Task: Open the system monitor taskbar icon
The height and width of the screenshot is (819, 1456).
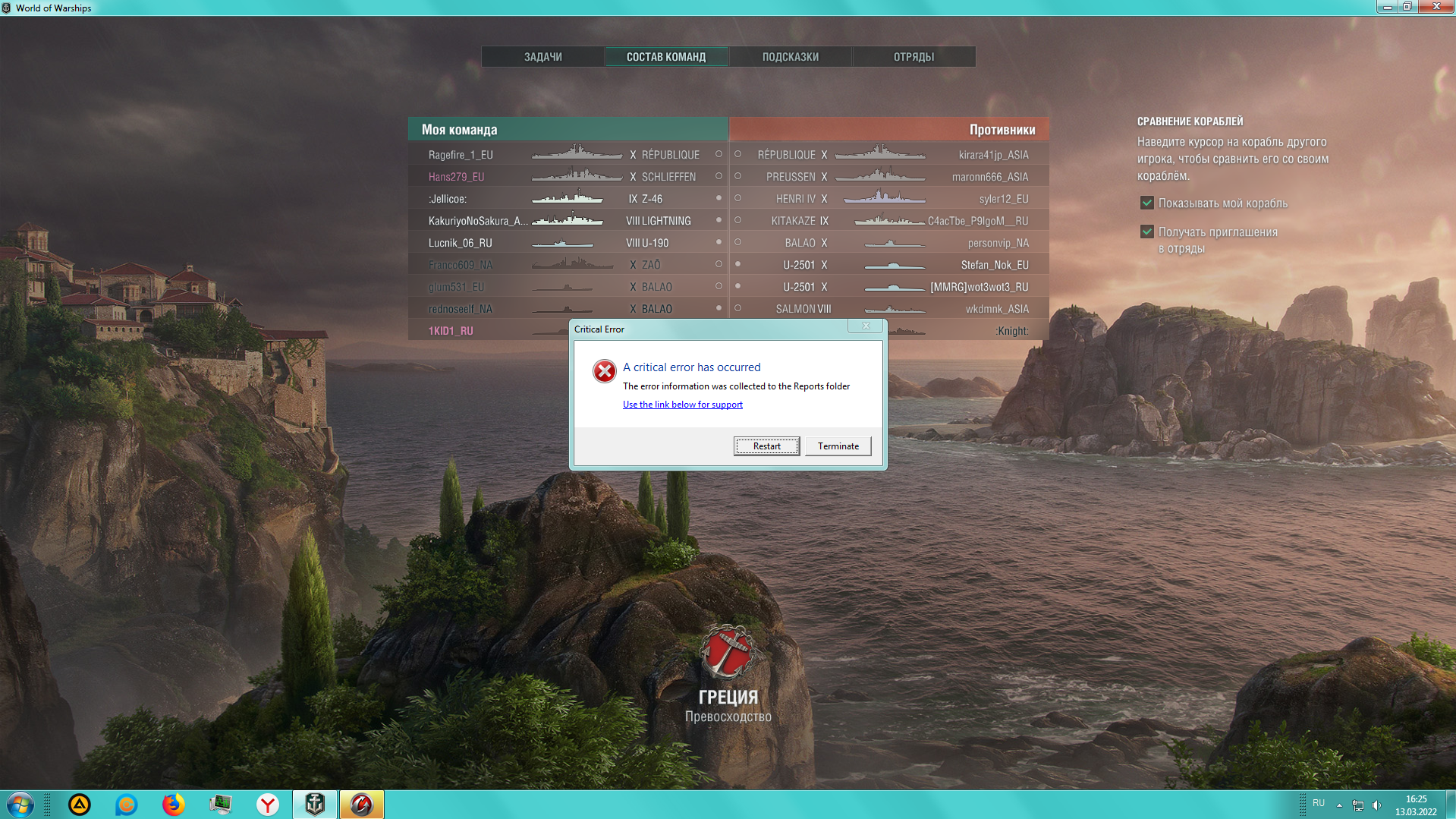Action: (x=221, y=805)
